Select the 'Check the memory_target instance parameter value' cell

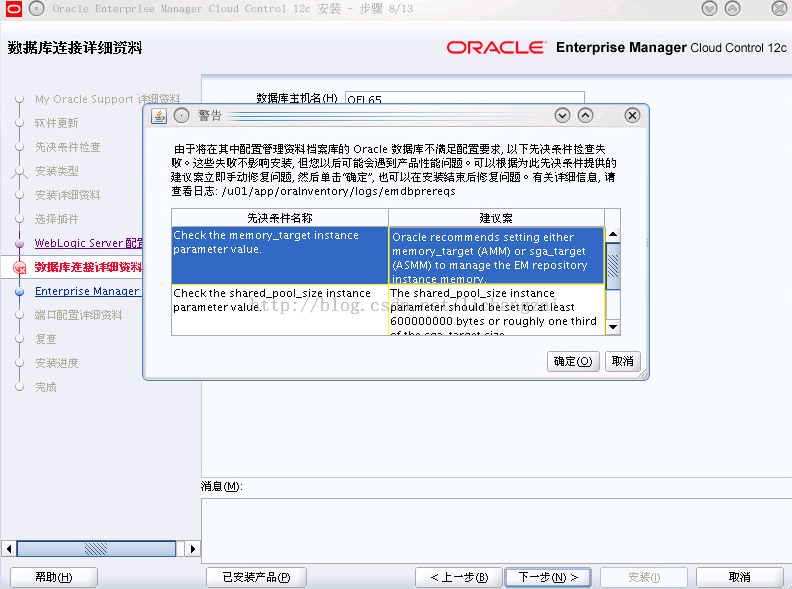[x=280, y=255]
